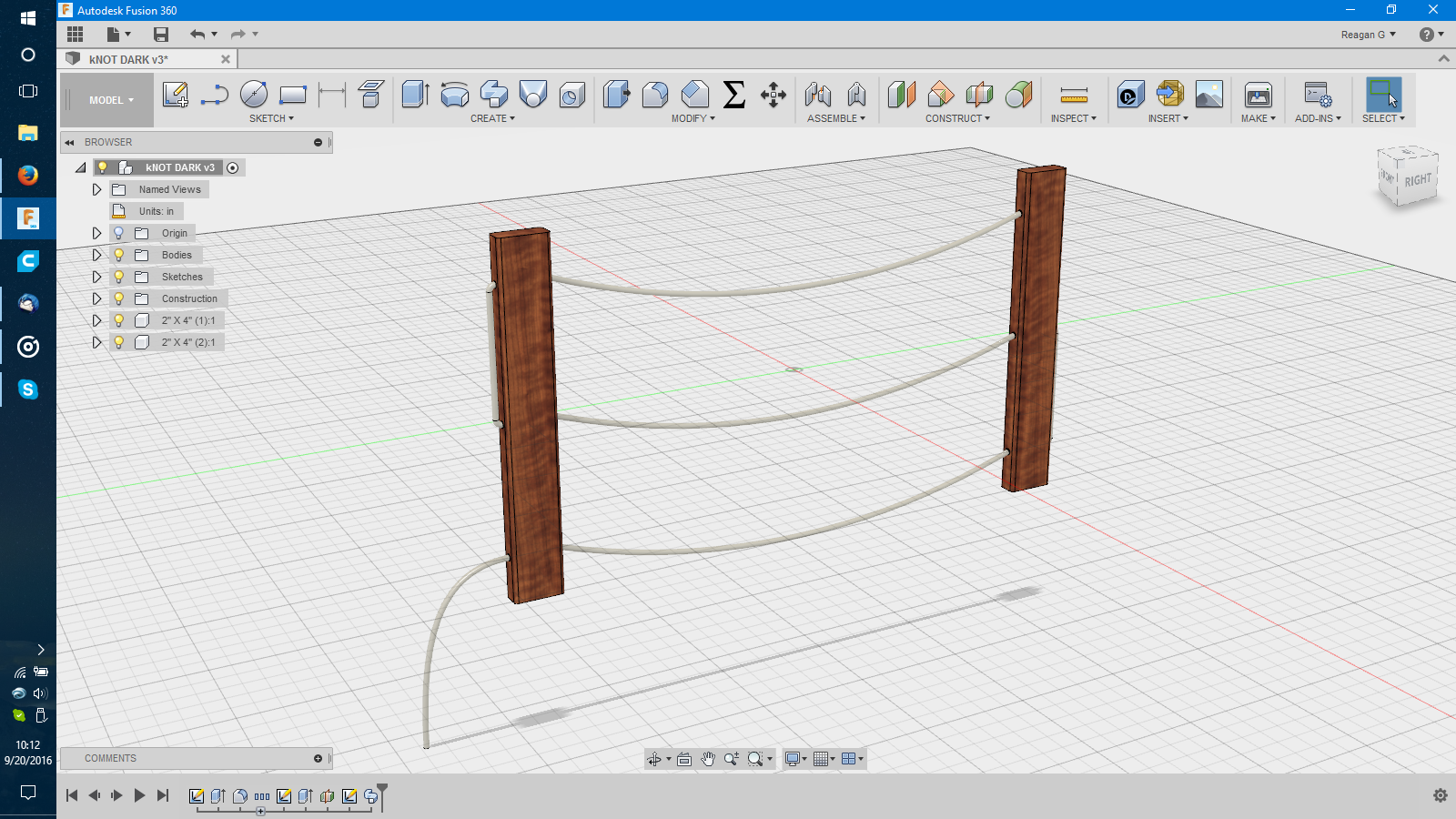Open the data panel grid button

[76, 35]
